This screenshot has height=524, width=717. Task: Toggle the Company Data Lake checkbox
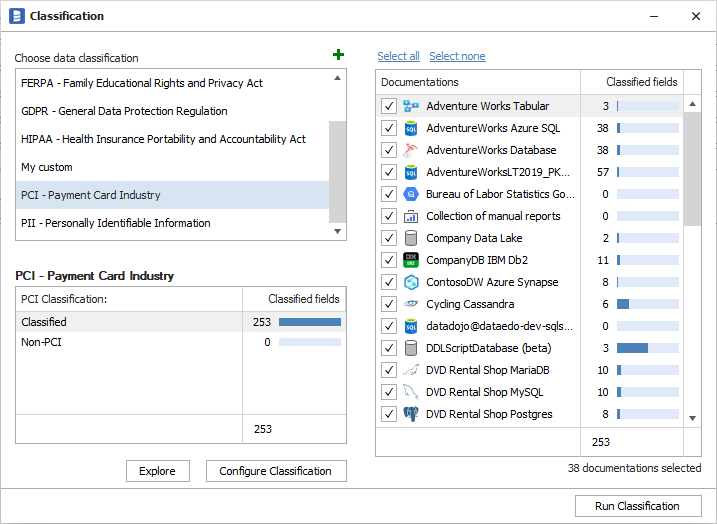point(389,238)
